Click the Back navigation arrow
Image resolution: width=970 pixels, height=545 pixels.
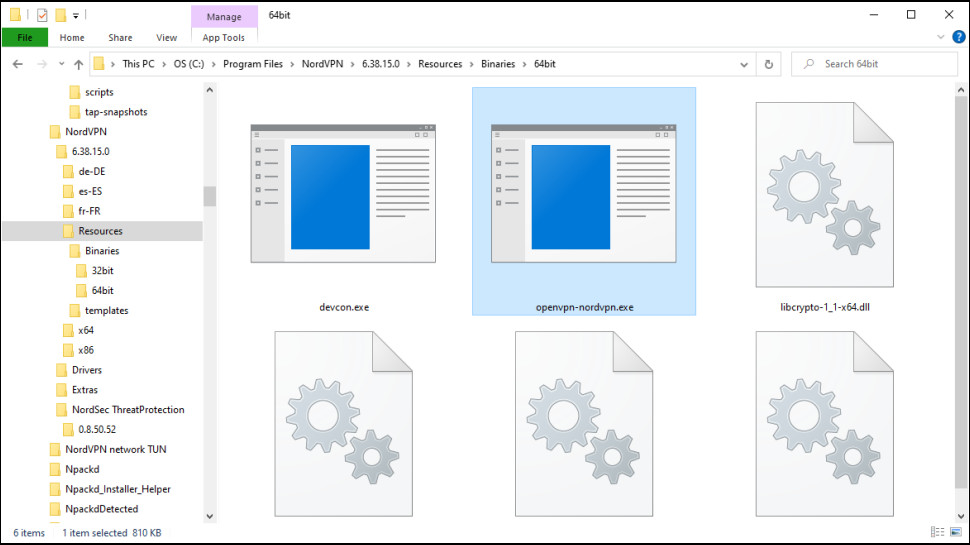click(18, 64)
